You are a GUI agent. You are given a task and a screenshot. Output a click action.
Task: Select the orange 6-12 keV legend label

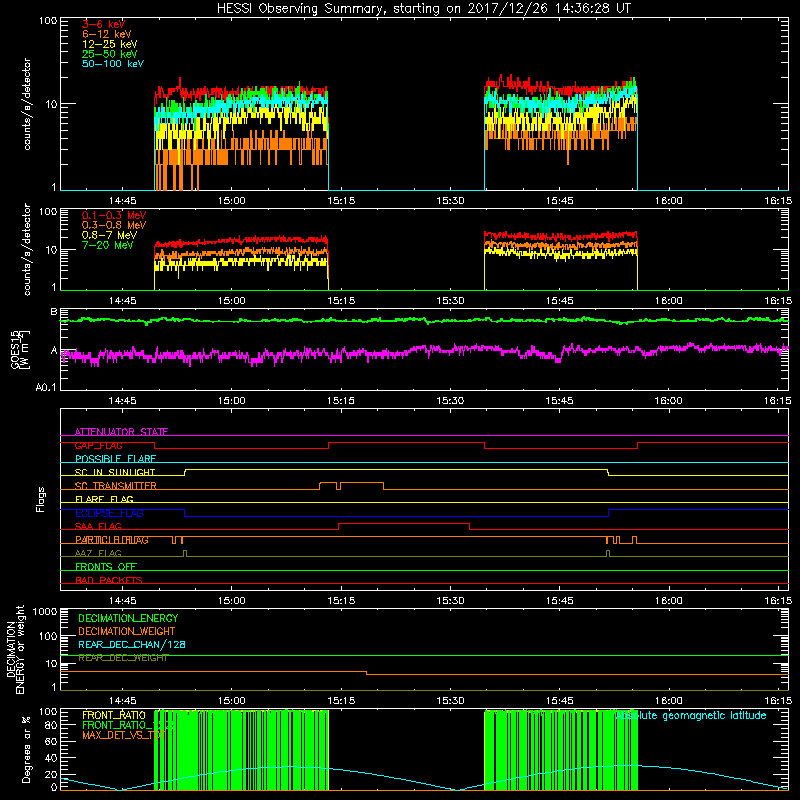pos(107,34)
